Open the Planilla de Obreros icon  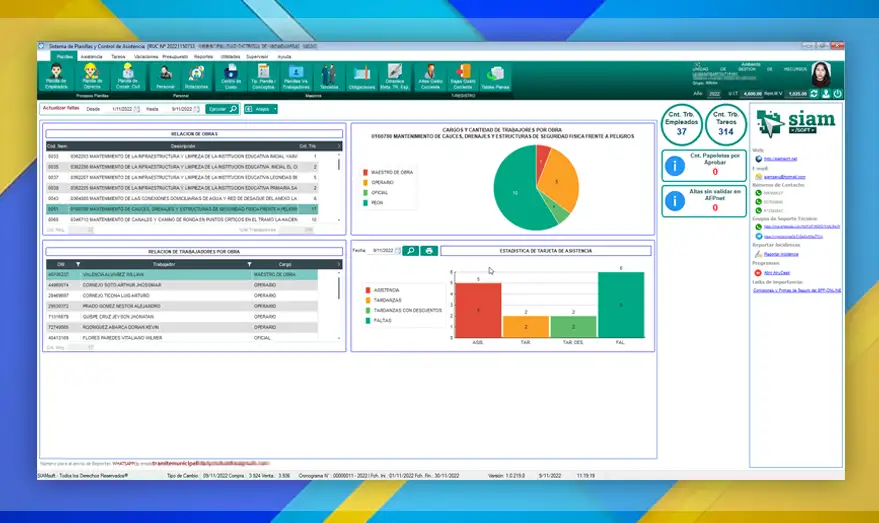92,75
